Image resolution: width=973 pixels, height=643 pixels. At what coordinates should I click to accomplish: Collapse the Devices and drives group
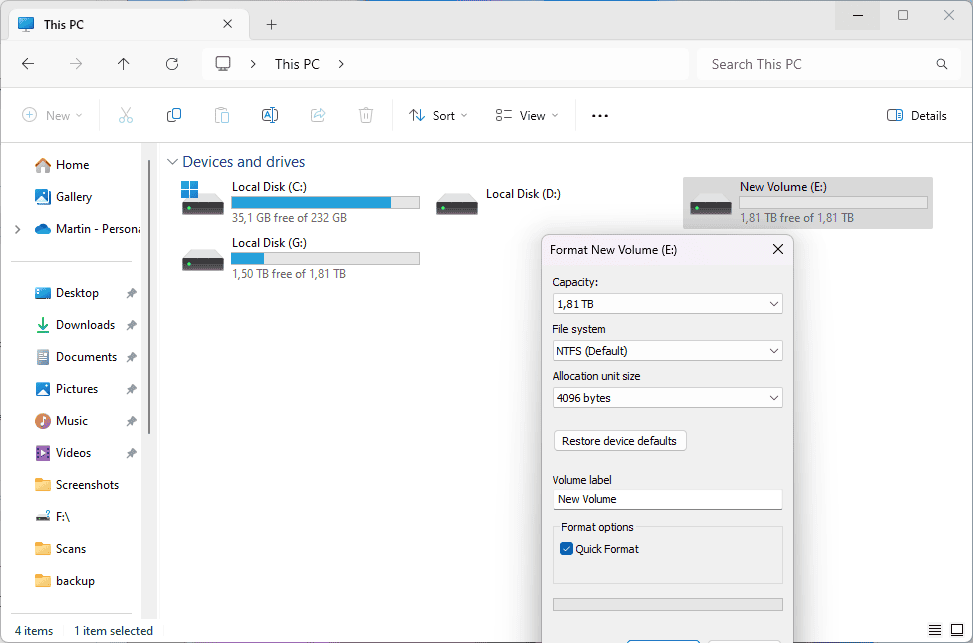tap(172, 162)
